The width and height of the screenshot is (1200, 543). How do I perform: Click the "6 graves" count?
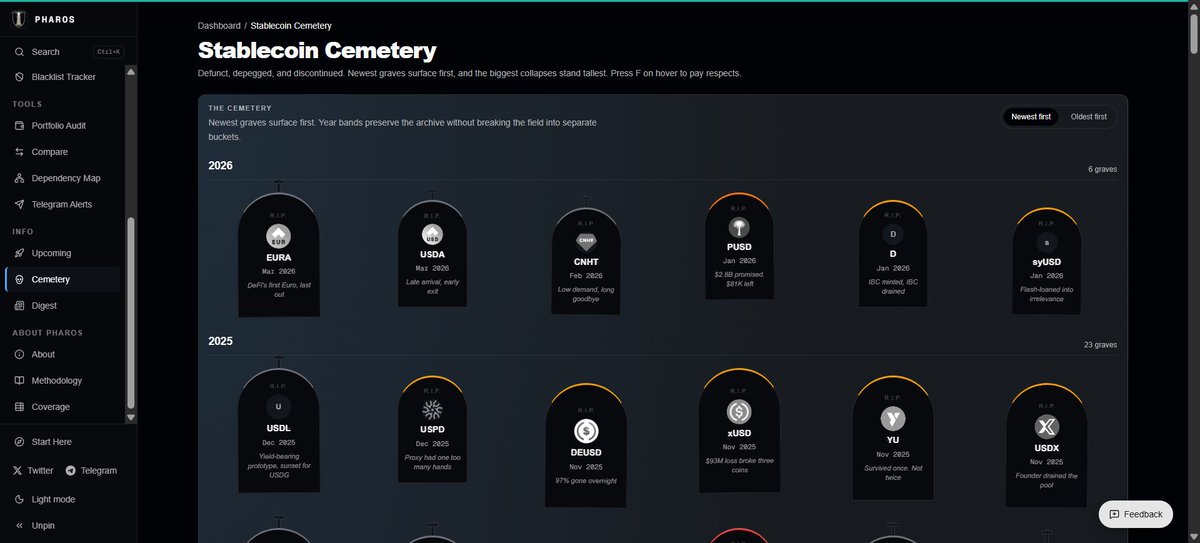[1102, 169]
